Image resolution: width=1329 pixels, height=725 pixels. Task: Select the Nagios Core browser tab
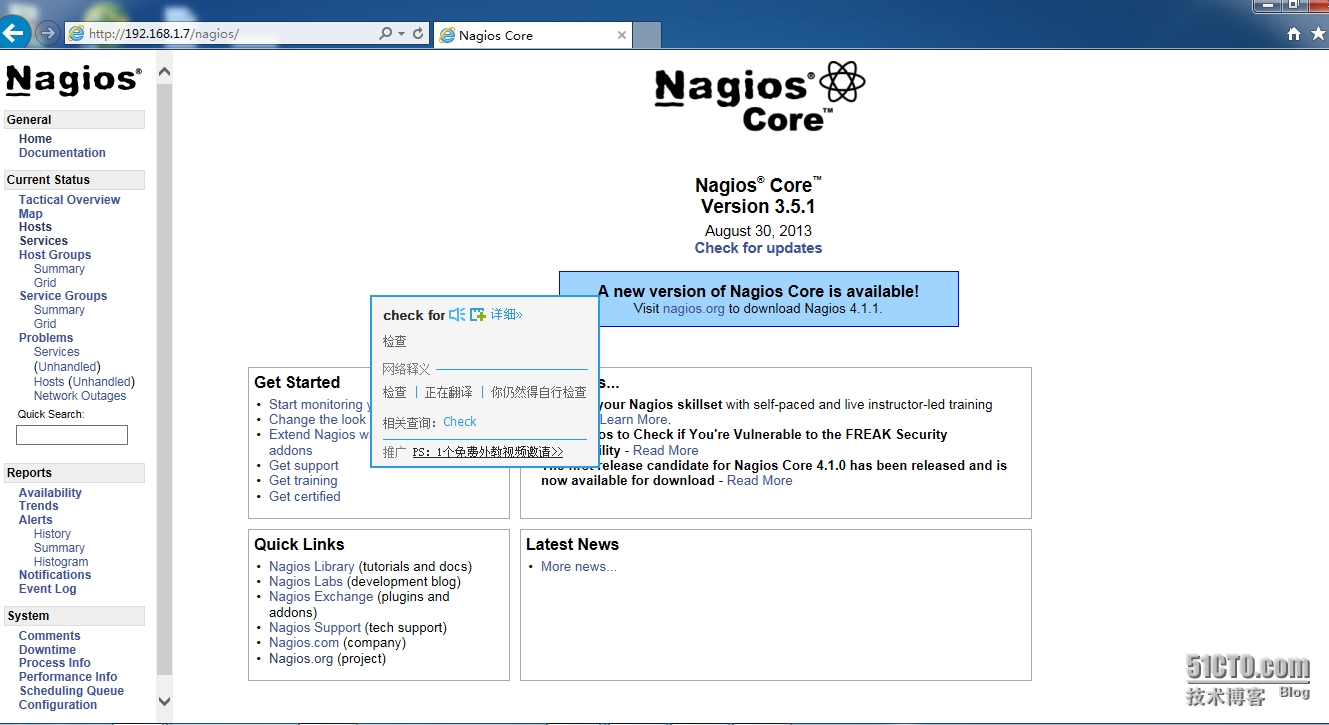point(533,35)
